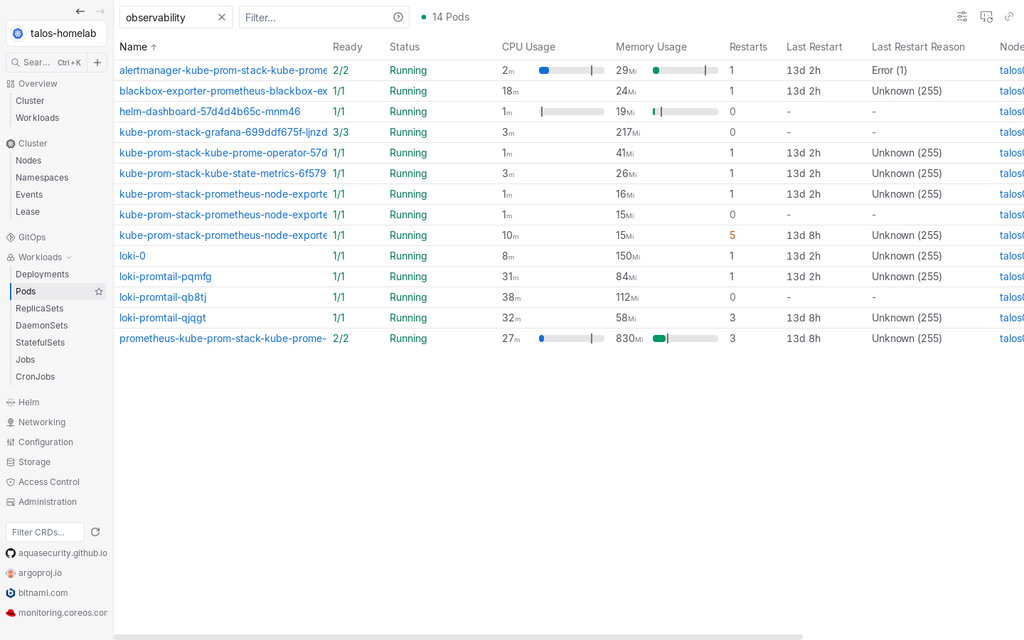The height and width of the screenshot is (640, 1024).
Task: Open the loki-promtail-qb8tj pod
Action: 163,297
